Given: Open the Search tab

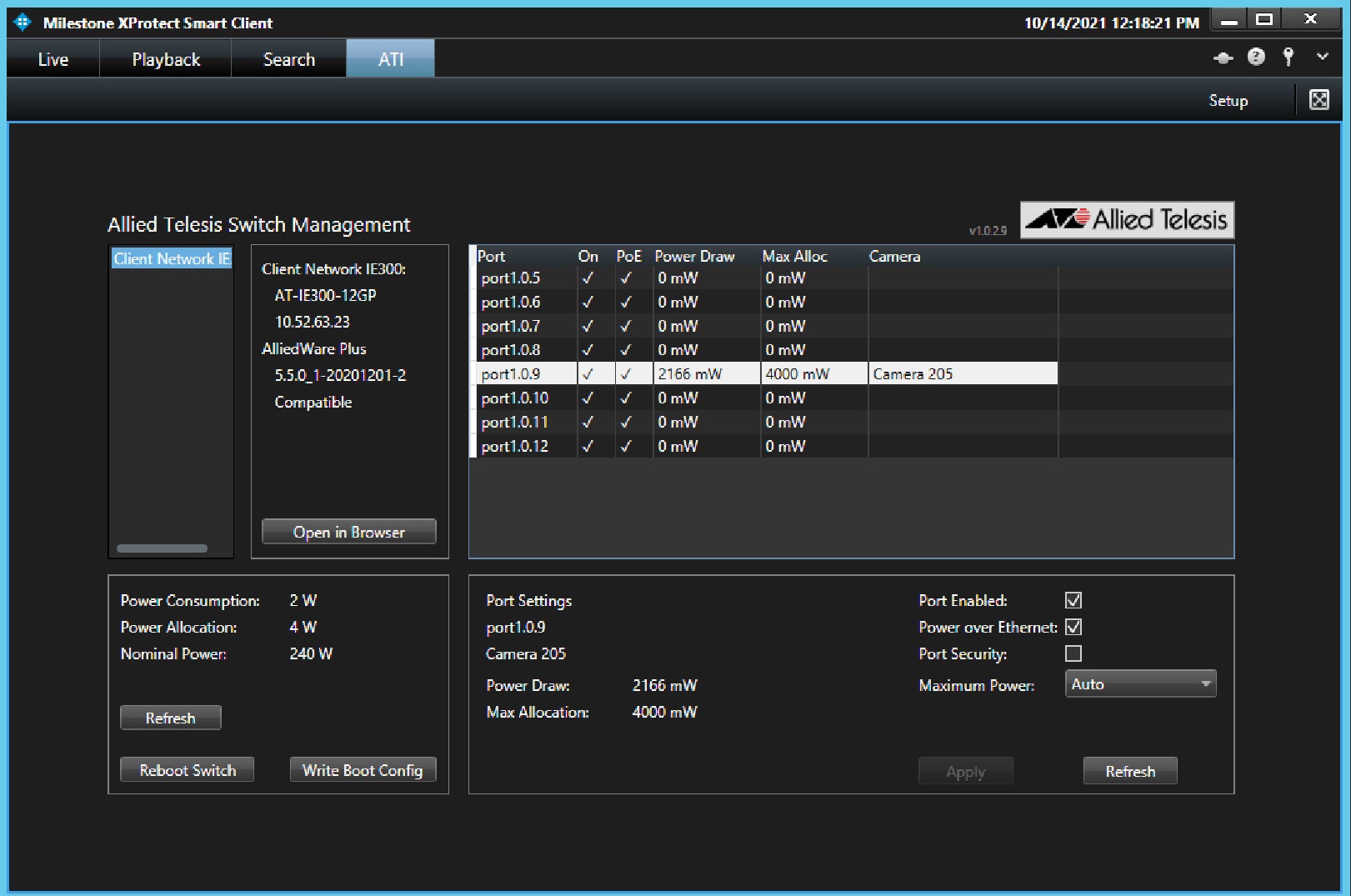Looking at the screenshot, I should (x=289, y=59).
